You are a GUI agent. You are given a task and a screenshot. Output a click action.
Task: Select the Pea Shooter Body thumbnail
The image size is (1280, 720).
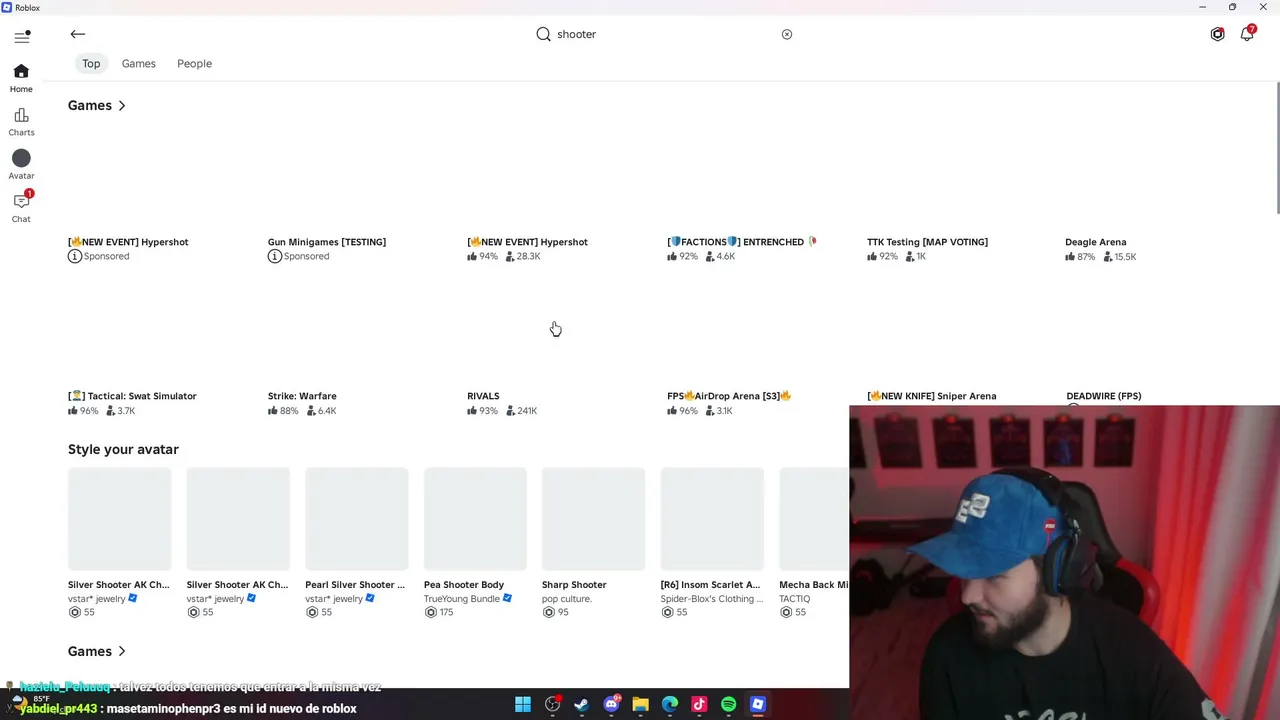[x=475, y=518]
